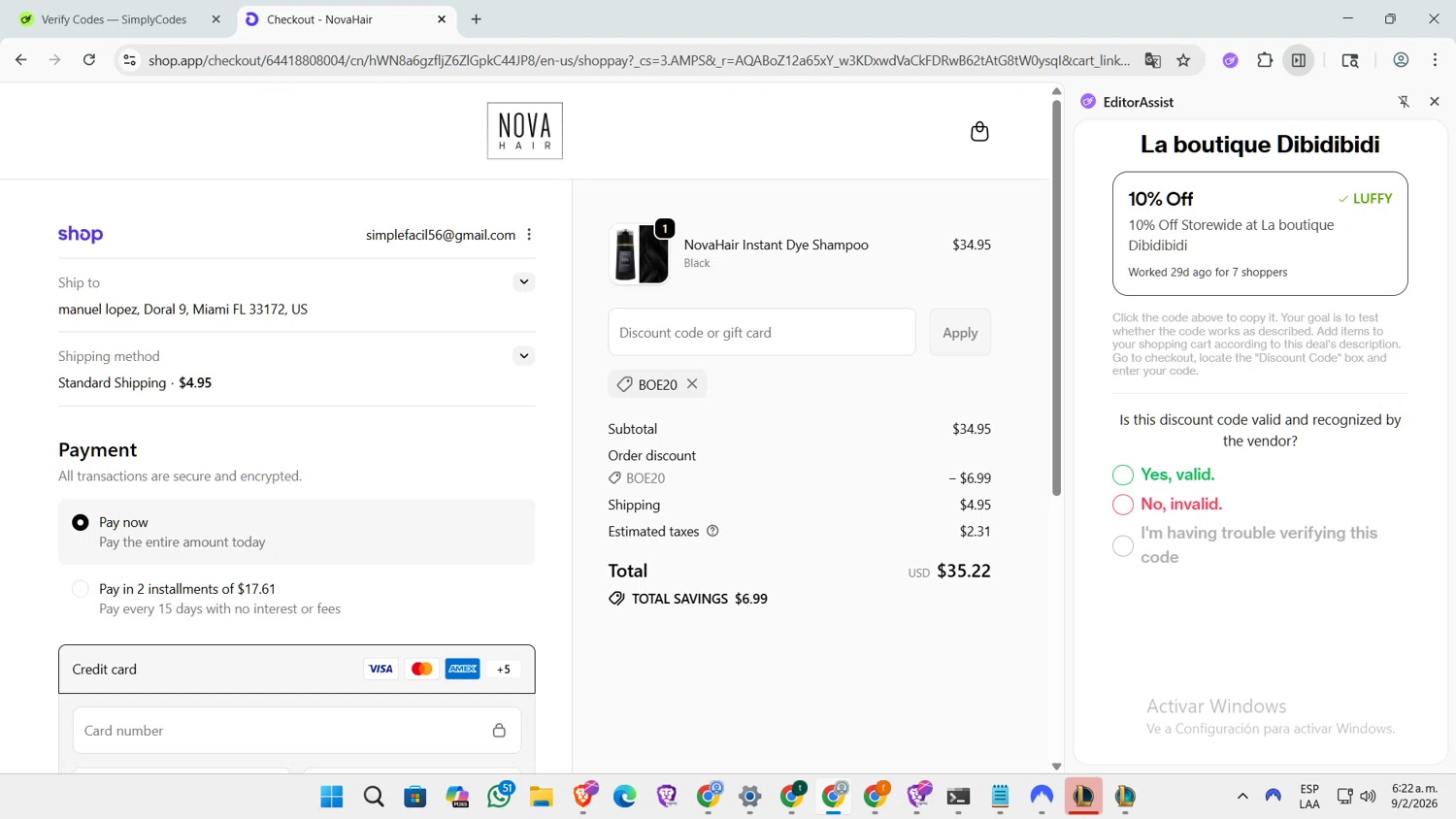Click the ESP LAA language indicator
1456x819 pixels.
(x=1309, y=797)
